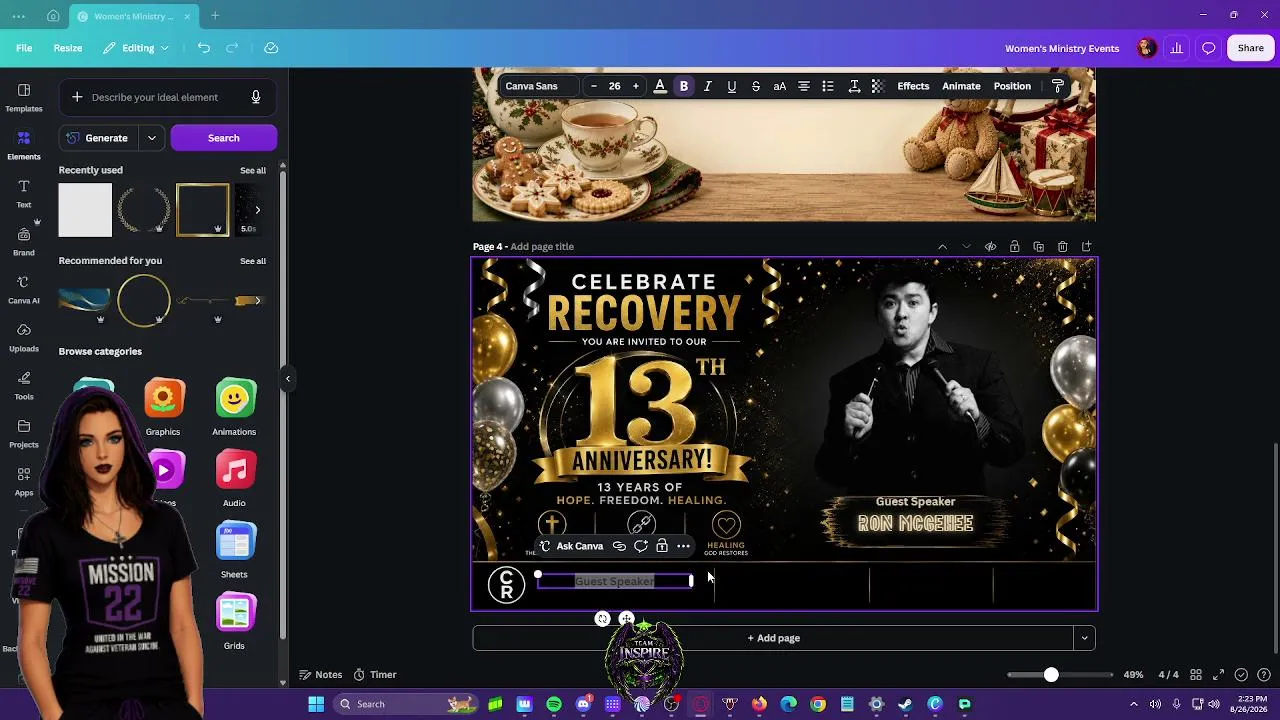Click the voice input microphone icon
Screen dimensions: 1280x720
[x=256, y=97]
